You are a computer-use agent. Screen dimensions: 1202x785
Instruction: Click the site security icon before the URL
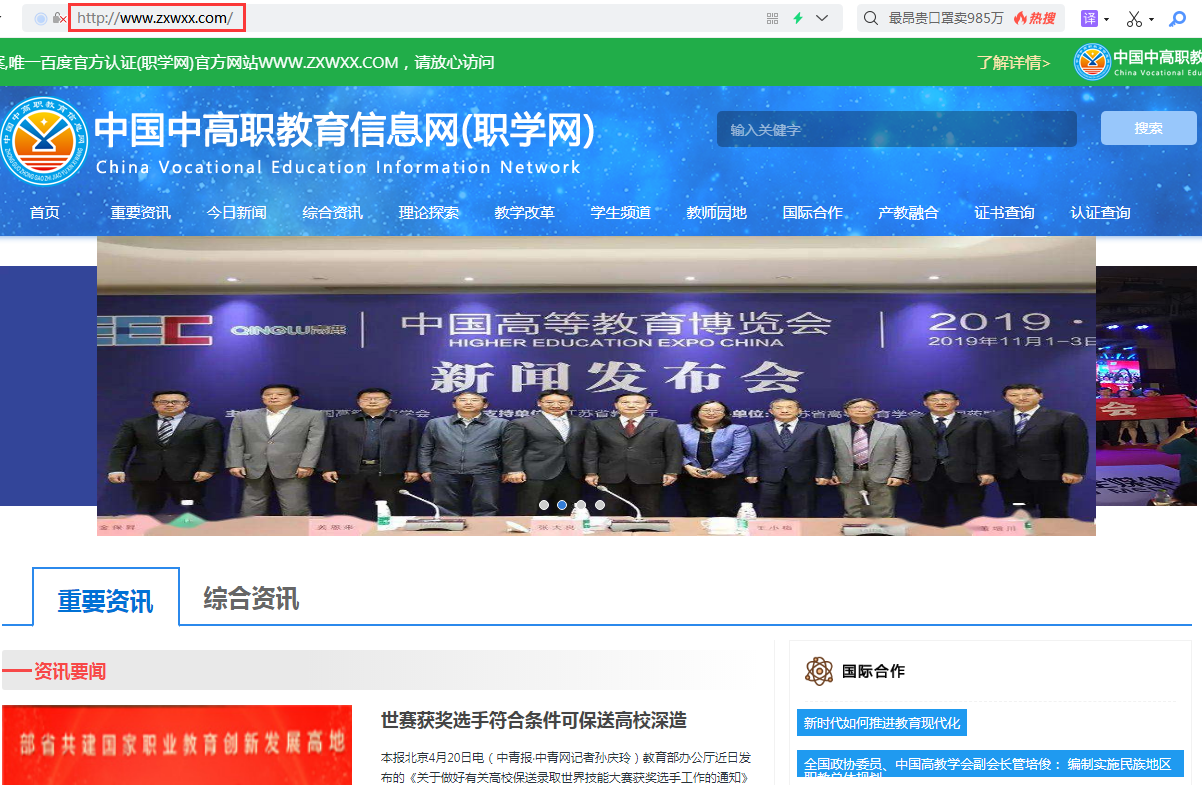[59, 18]
